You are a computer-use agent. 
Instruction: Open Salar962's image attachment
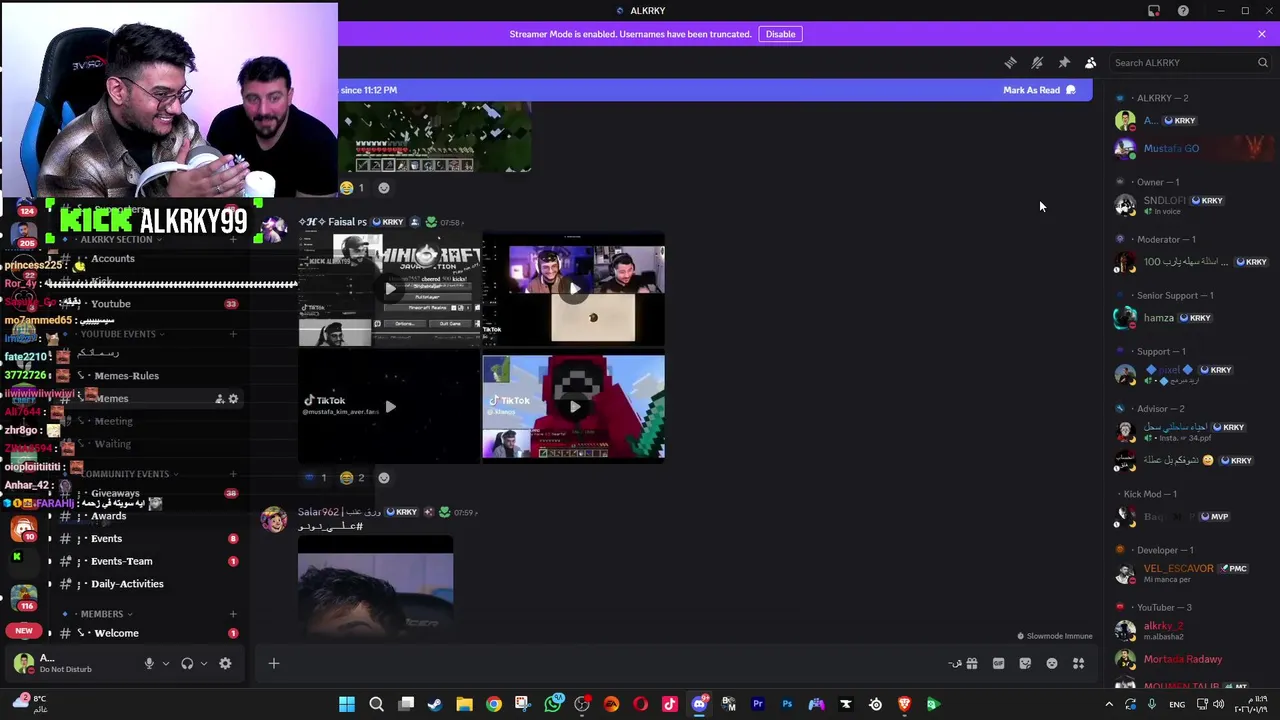(x=375, y=585)
